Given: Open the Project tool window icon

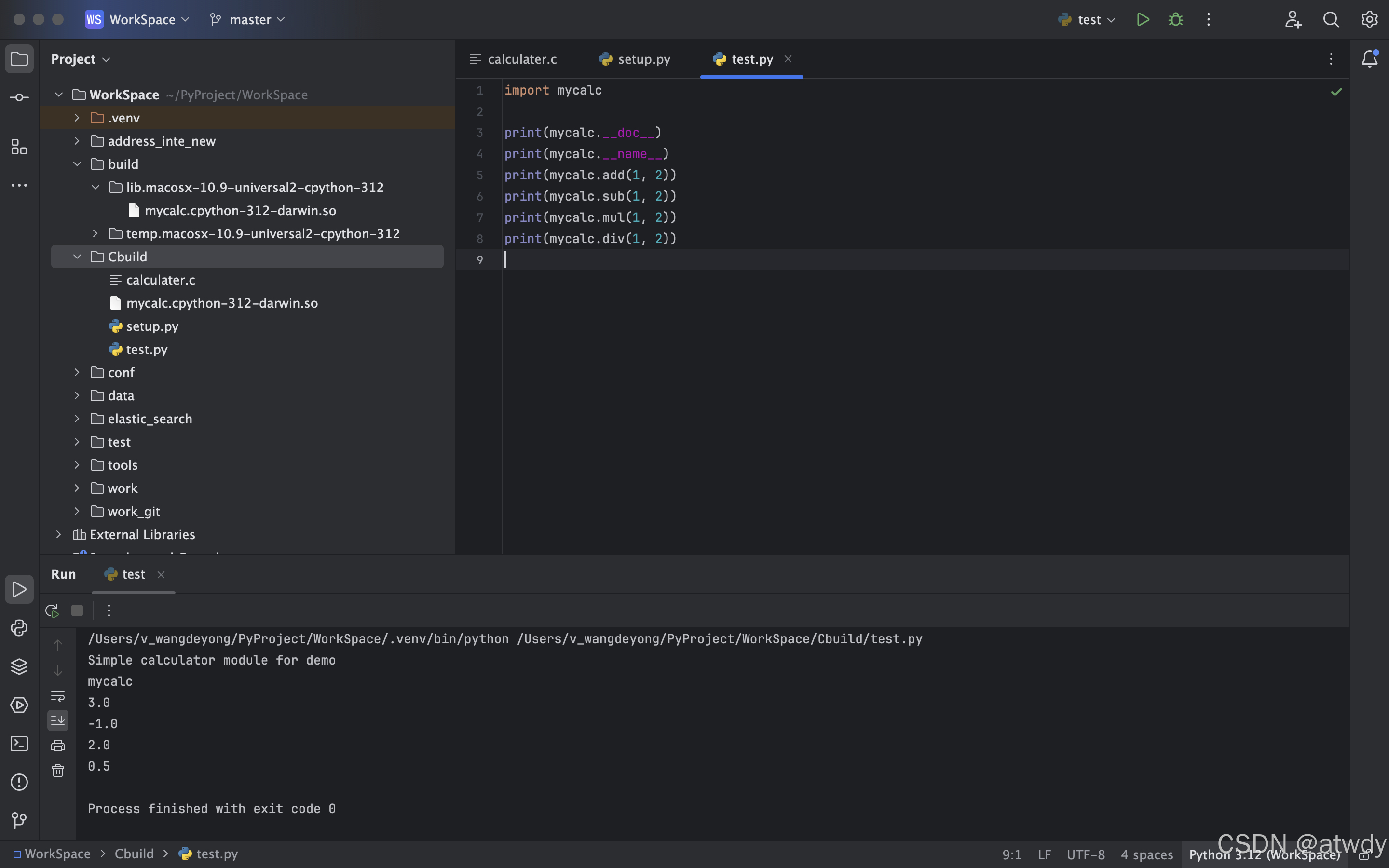Looking at the screenshot, I should 19,59.
